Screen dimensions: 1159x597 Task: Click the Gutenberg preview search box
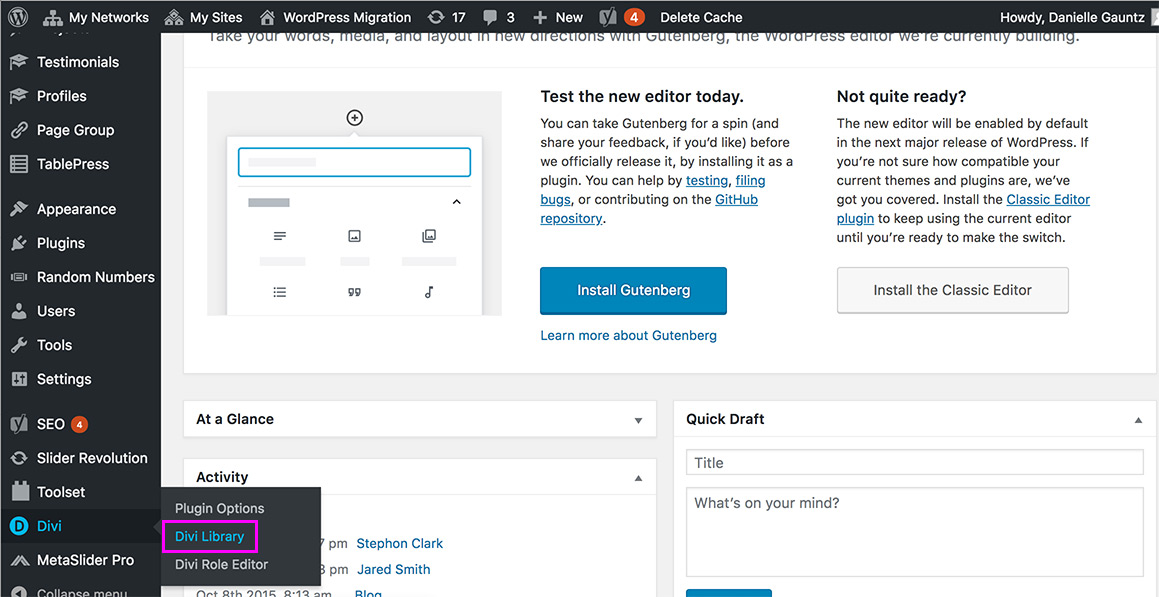(354, 163)
